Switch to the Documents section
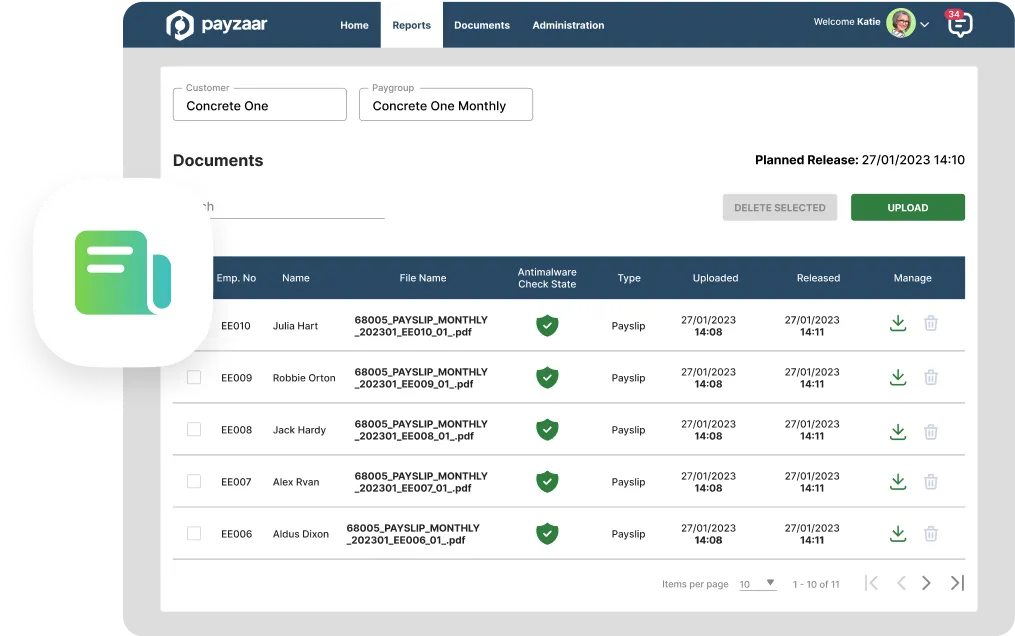The width and height of the screenshot is (1015, 636). tap(482, 25)
